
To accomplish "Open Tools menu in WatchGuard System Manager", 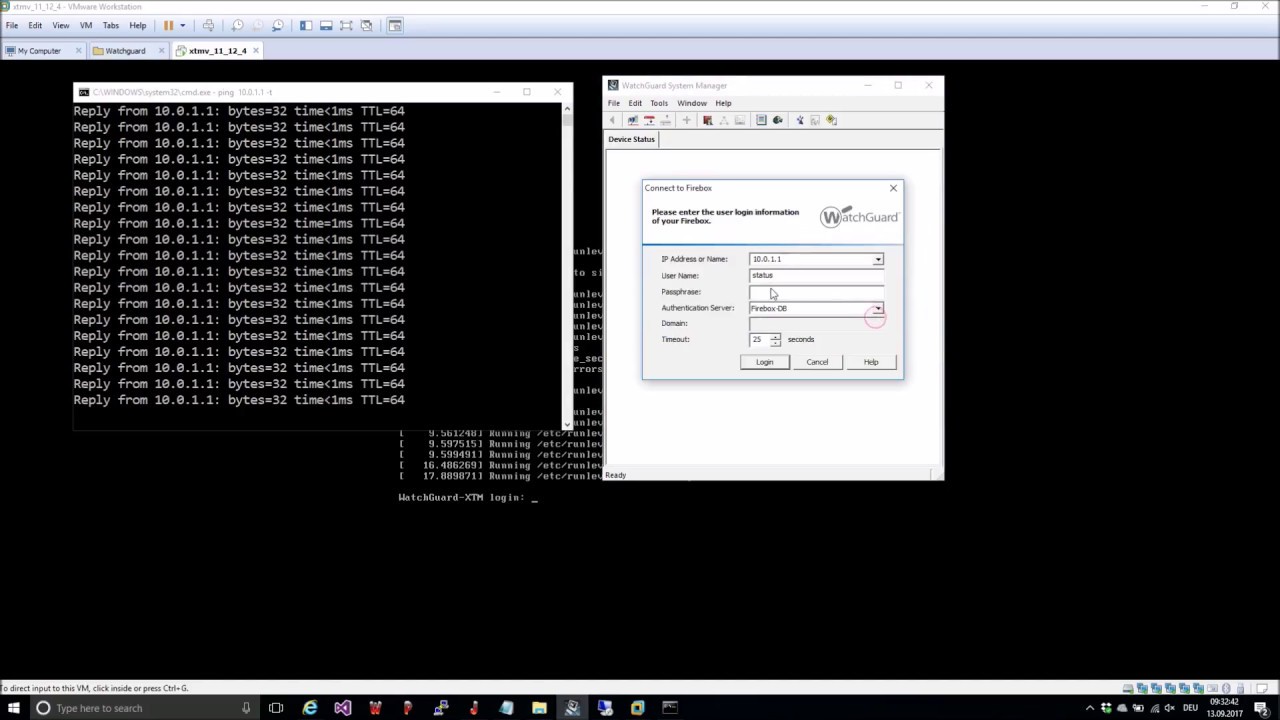I will tap(659, 103).
